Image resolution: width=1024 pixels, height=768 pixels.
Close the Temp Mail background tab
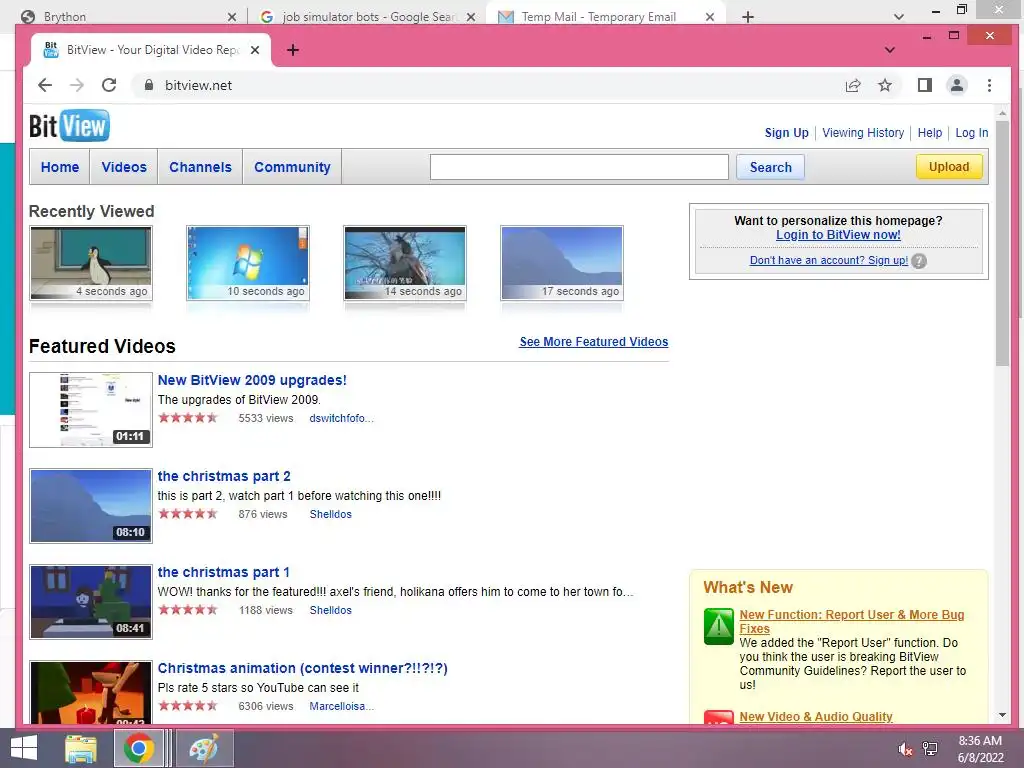(x=710, y=17)
